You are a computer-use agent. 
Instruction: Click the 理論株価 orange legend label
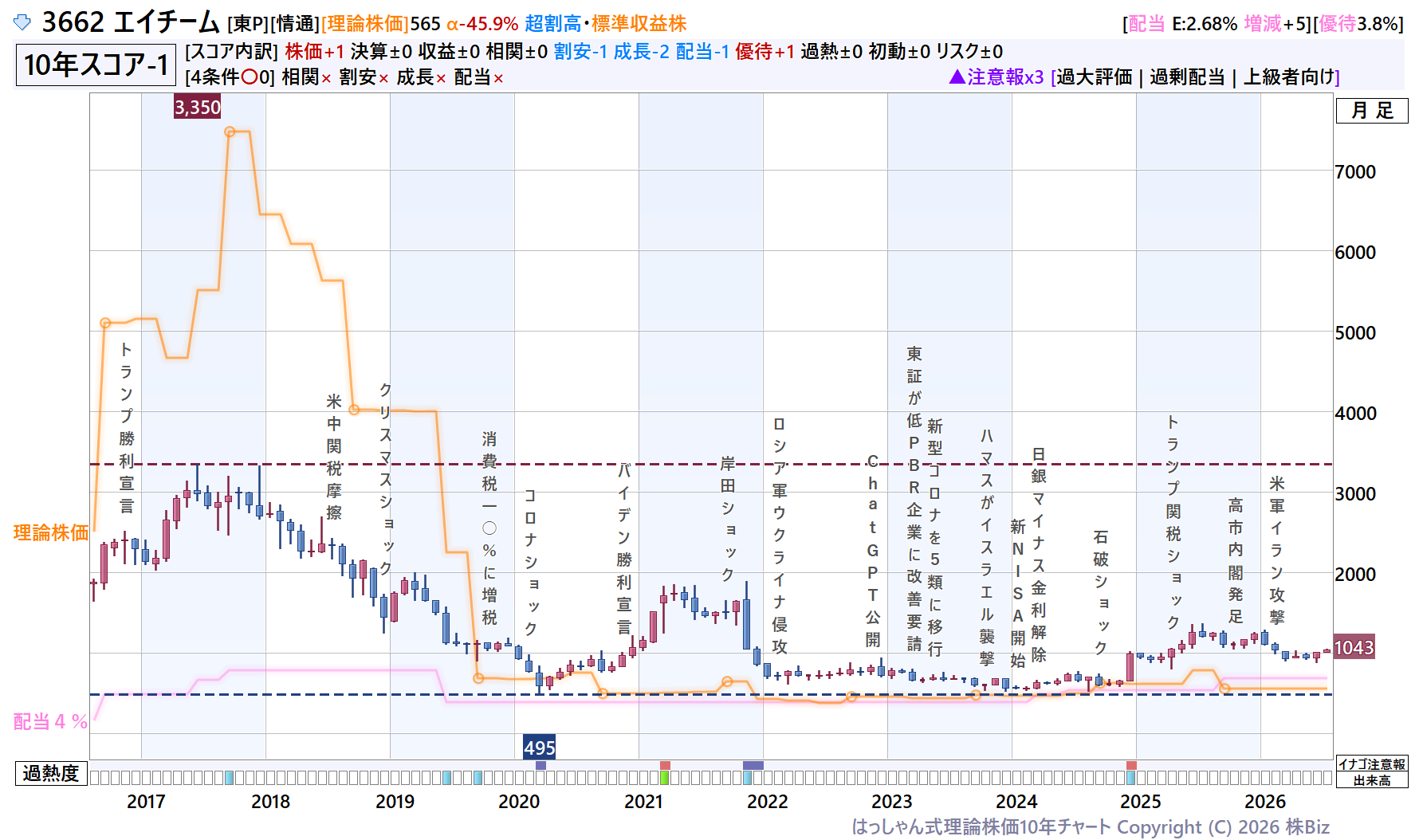click(51, 532)
